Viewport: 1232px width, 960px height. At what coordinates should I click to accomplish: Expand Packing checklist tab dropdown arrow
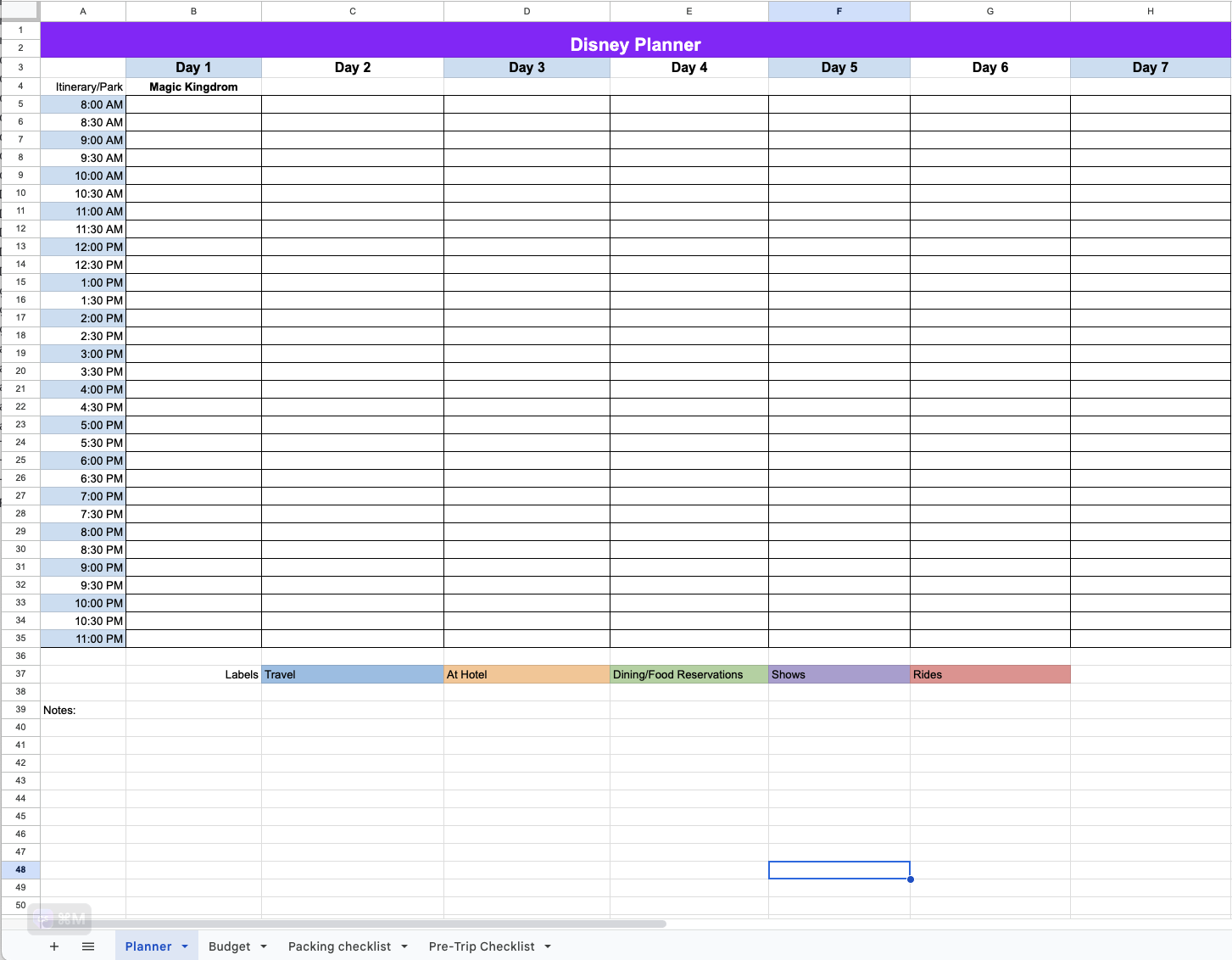click(404, 946)
